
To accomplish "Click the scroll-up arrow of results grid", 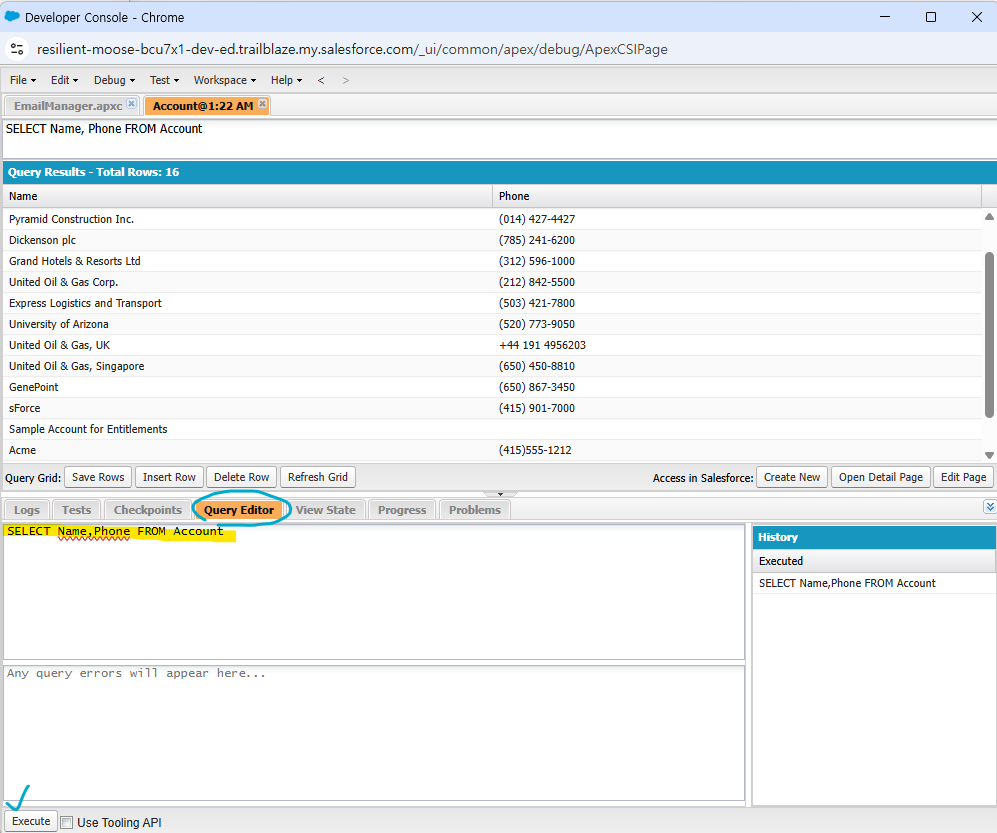I will click(989, 217).
